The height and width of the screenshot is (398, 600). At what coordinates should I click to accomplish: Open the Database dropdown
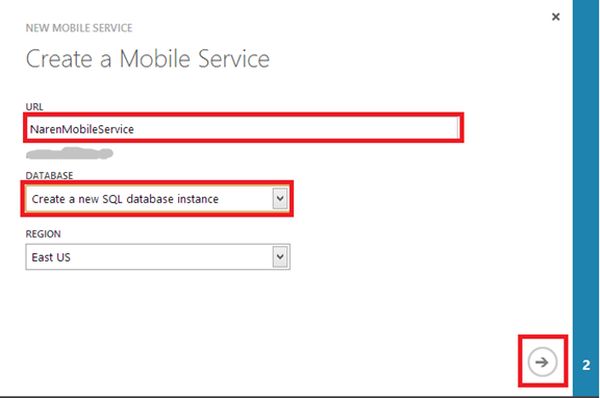158,199
